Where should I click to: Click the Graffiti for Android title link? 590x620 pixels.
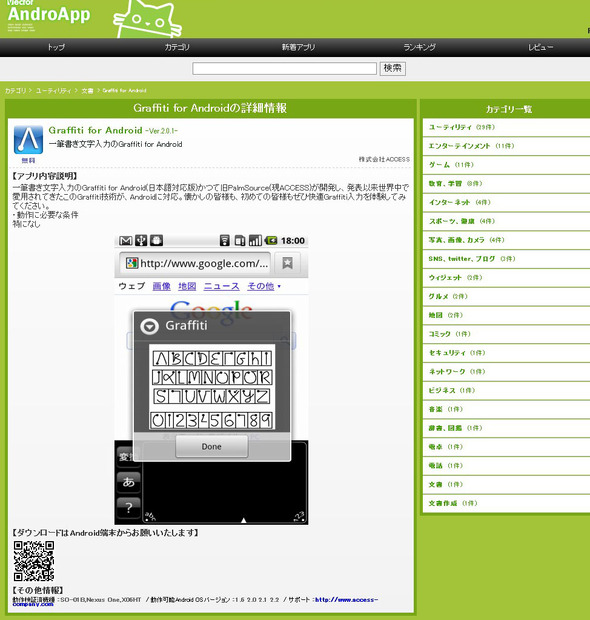pos(95,130)
